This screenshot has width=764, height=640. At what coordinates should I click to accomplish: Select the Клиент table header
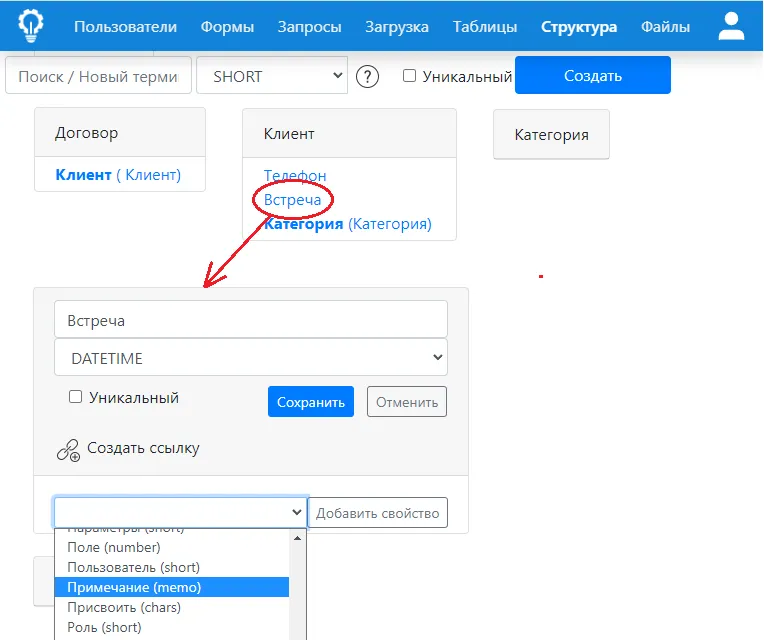[x=349, y=133]
